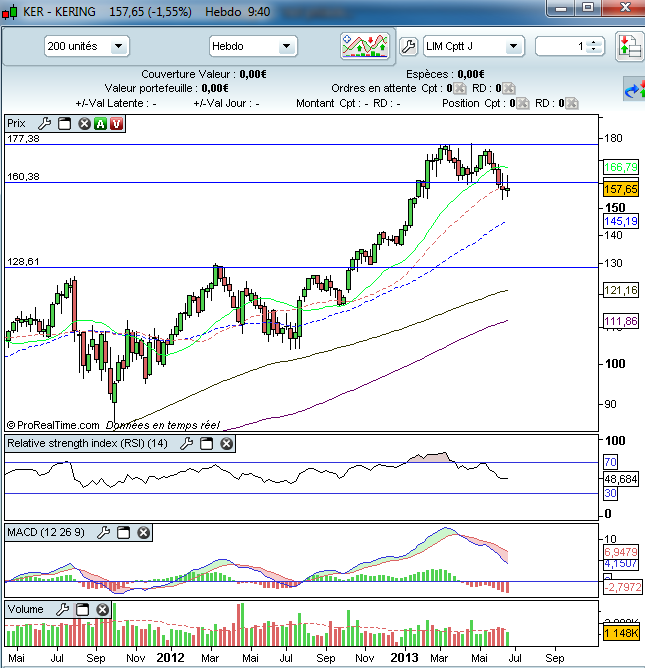Click the Espèces : 0,00€ text
This screenshot has width=645, height=668.
[x=445, y=74]
